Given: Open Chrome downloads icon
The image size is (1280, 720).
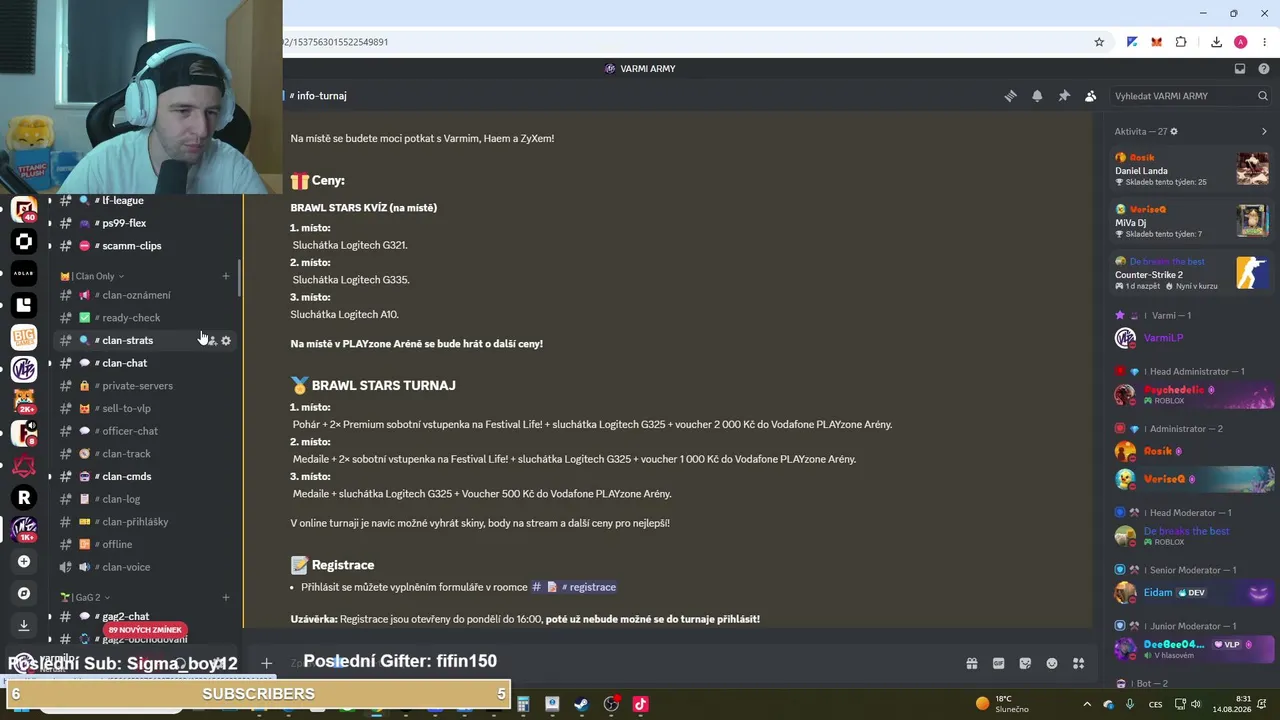Looking at the screenshot, I should click(1216, 42).
